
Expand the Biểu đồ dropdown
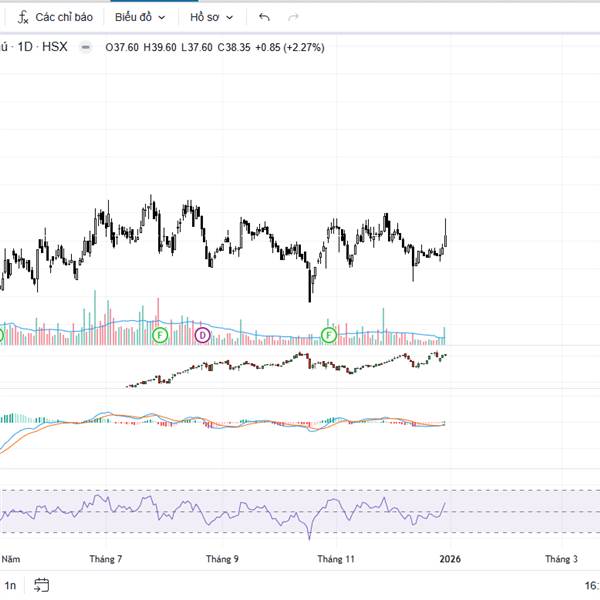click(140, 17)
